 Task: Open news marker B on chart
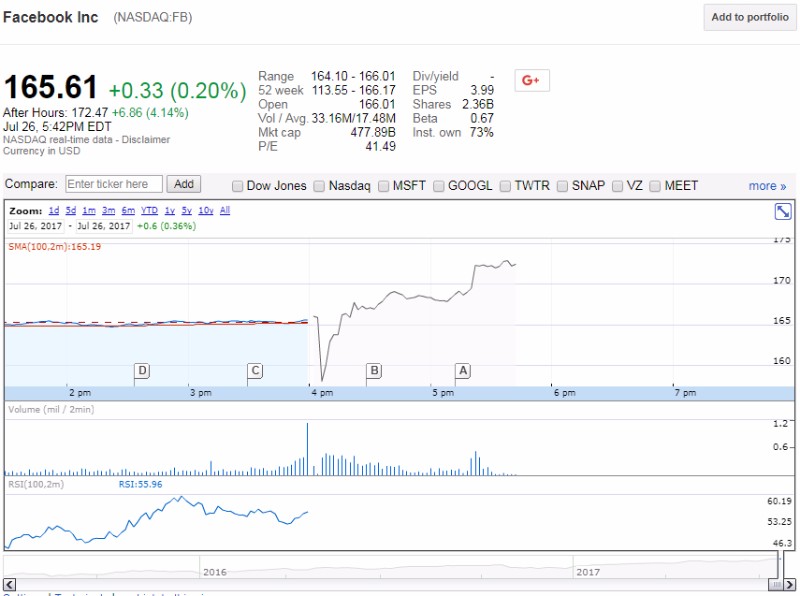(x=374, y=370)
